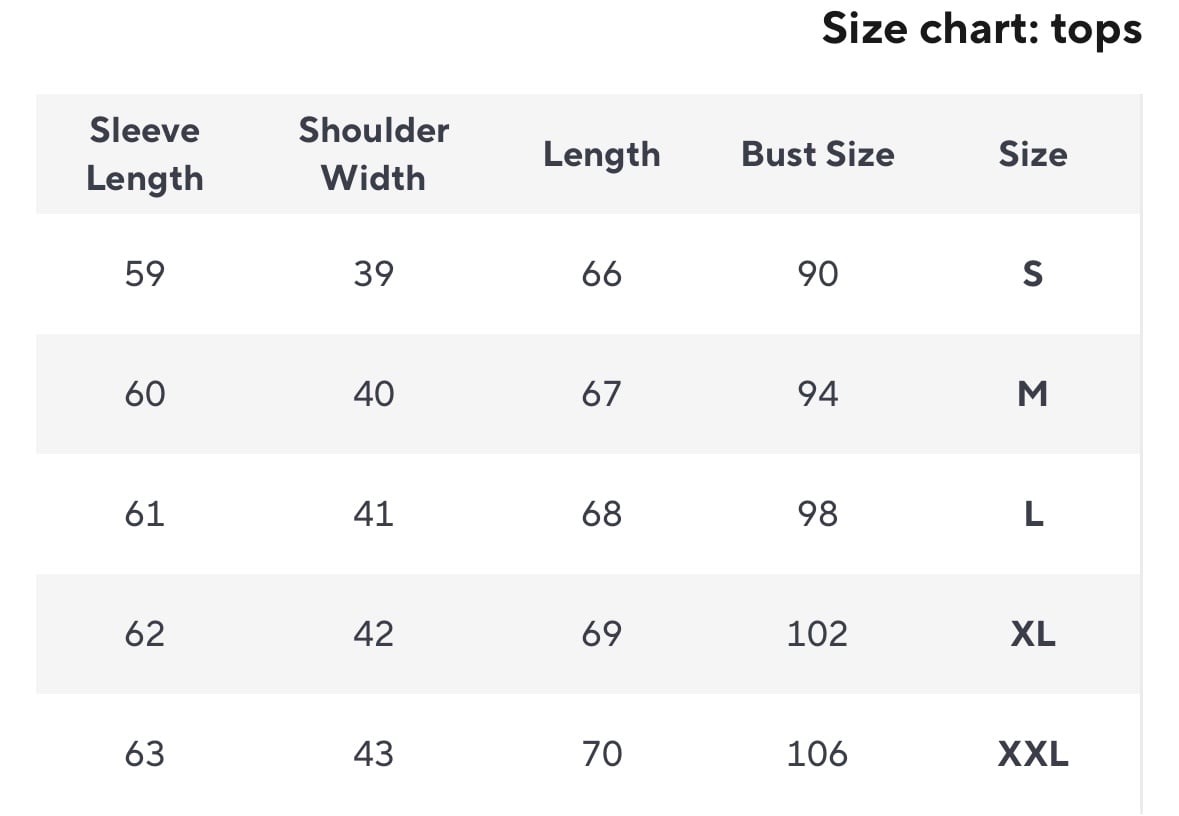This screenshot has width=1179, height=816.
Task: Click shoulder width value 41
Action: (373, 514)
